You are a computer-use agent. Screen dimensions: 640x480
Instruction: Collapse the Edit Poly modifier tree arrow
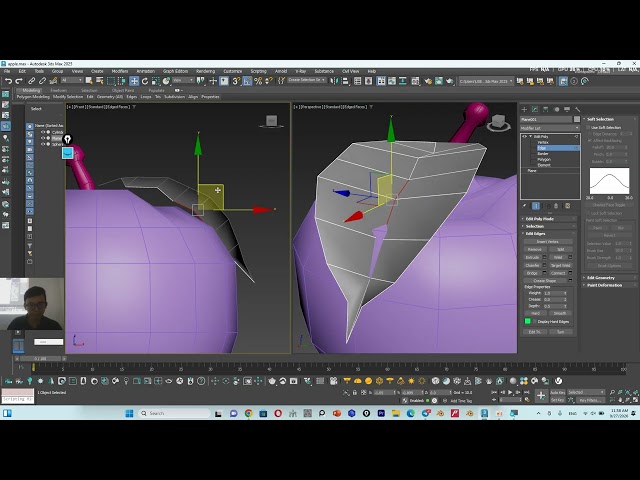(530, 136)
